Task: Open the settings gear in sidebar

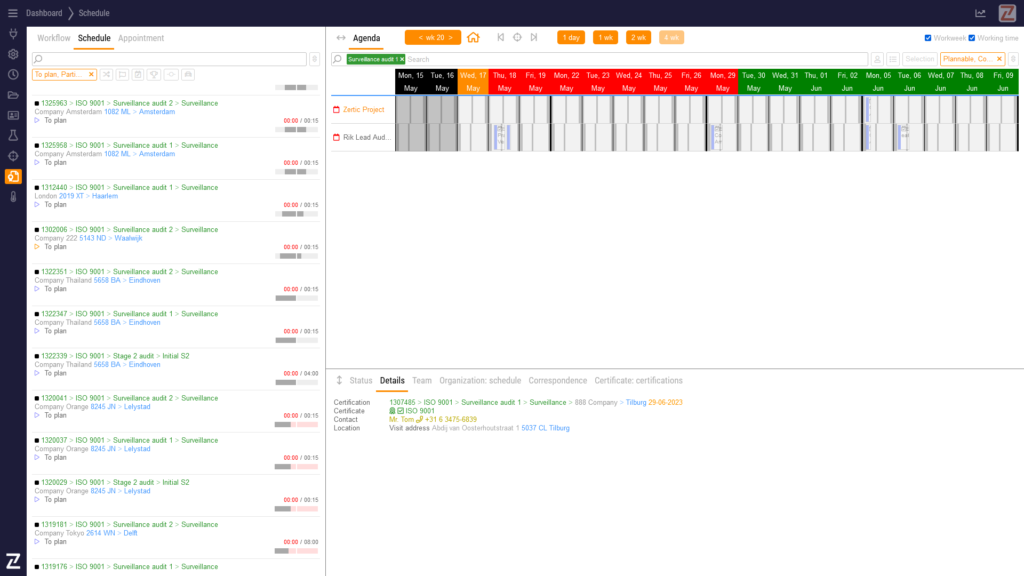Action: coord(13,54)
